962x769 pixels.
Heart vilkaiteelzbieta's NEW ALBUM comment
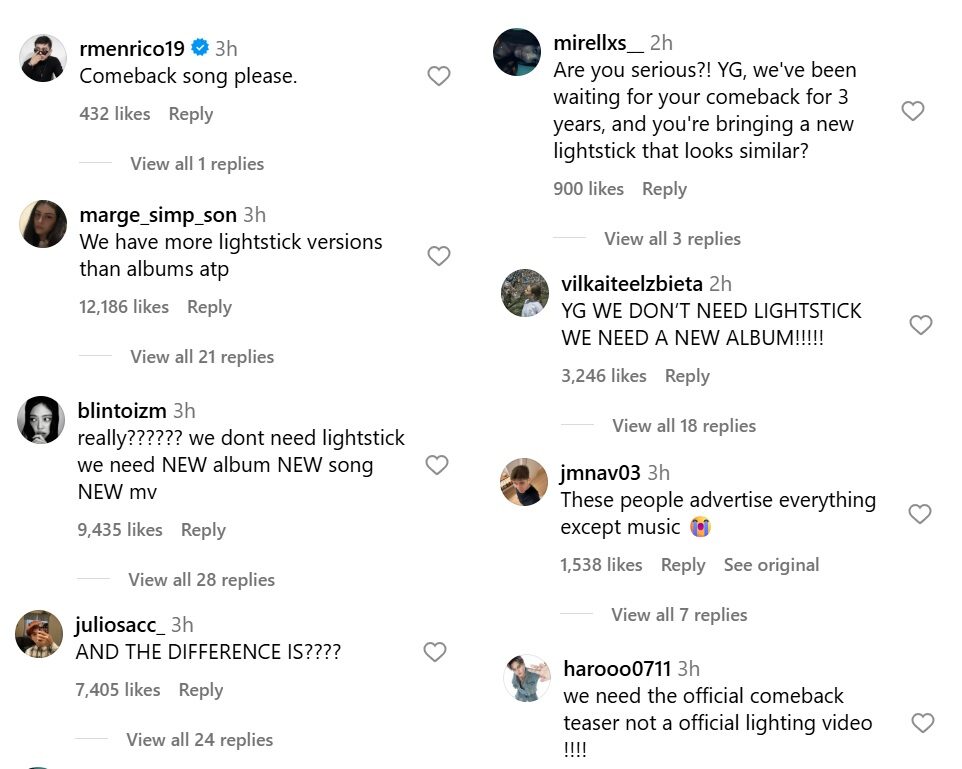pos(920,324)
